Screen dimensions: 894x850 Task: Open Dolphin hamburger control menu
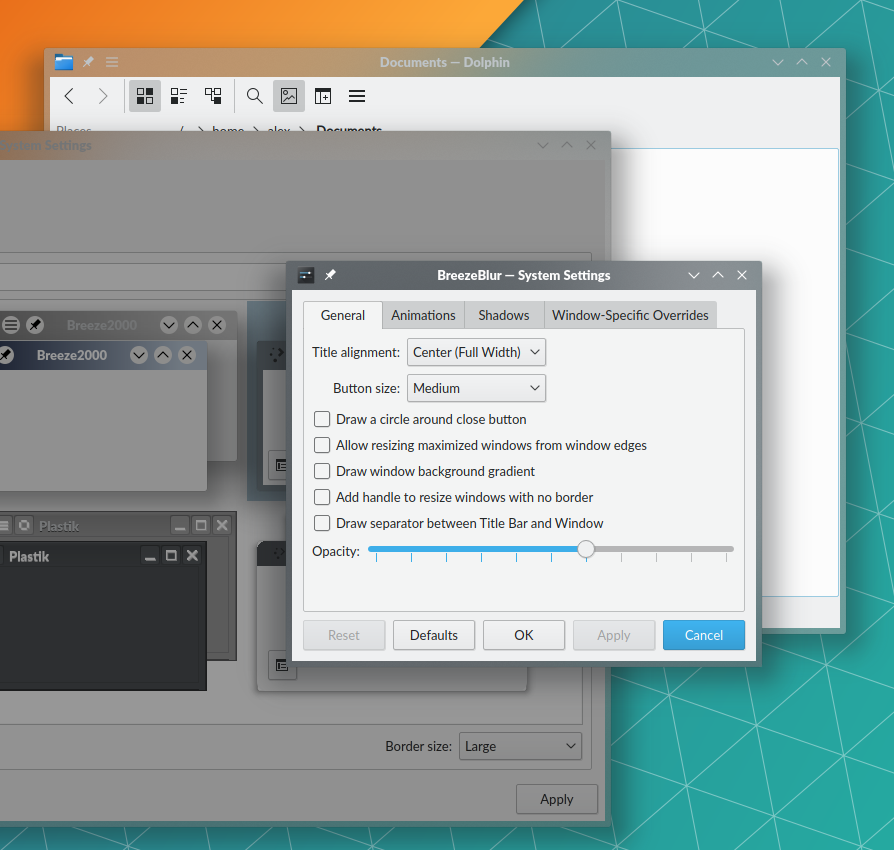pyautogui.click(x=357, y=96)
